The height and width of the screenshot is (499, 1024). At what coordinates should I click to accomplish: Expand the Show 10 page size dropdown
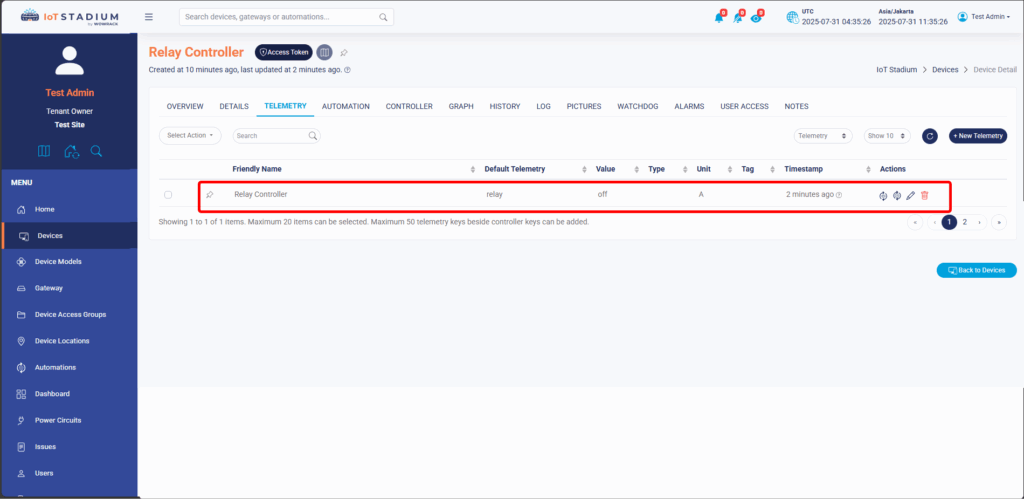point(886,136)
